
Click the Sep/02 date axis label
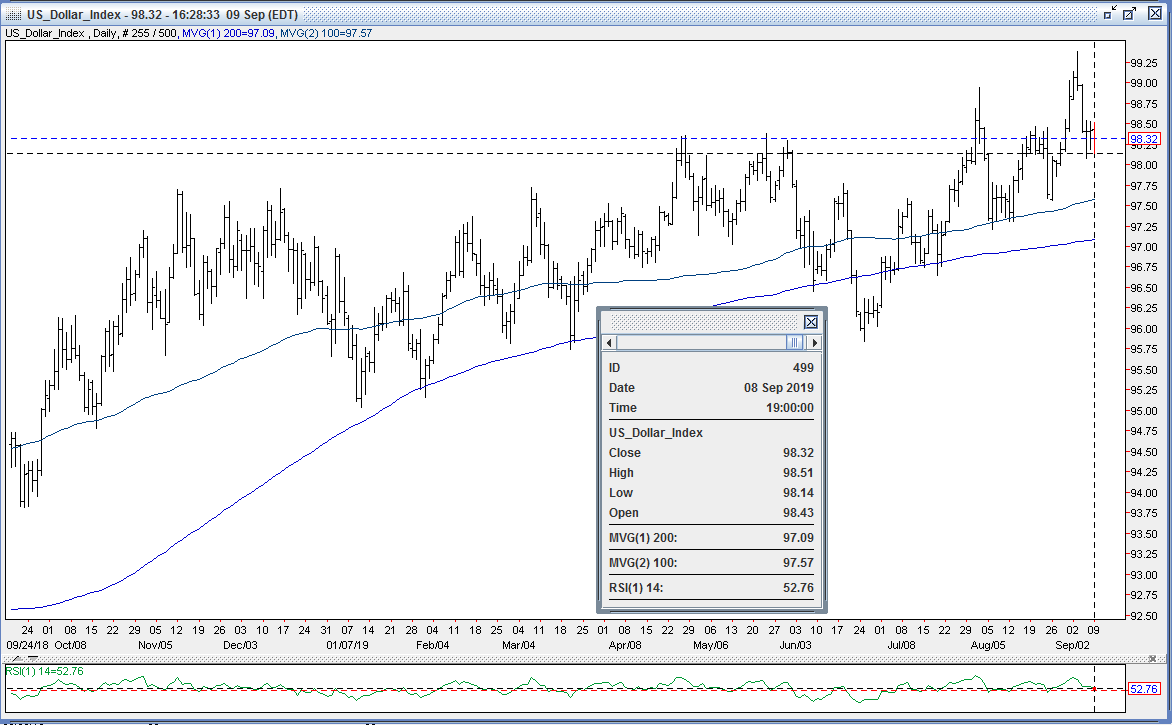1073,645
